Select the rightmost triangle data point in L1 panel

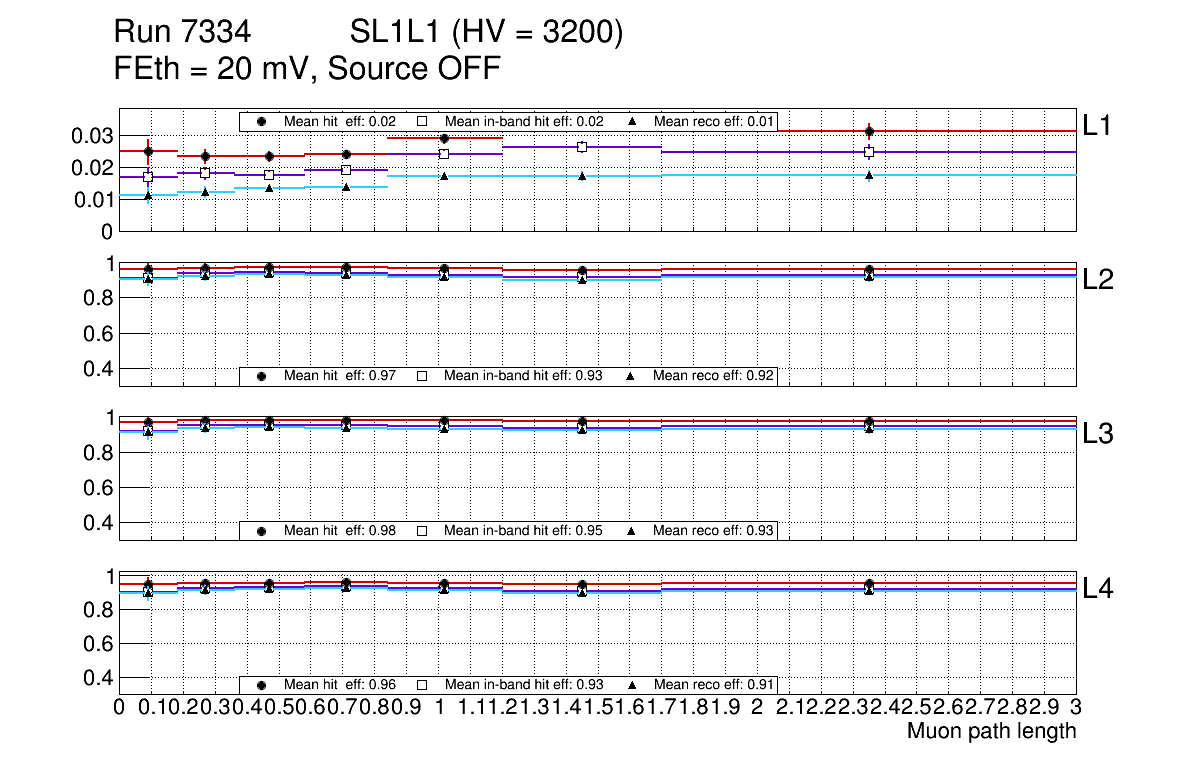tap(869, 175)
